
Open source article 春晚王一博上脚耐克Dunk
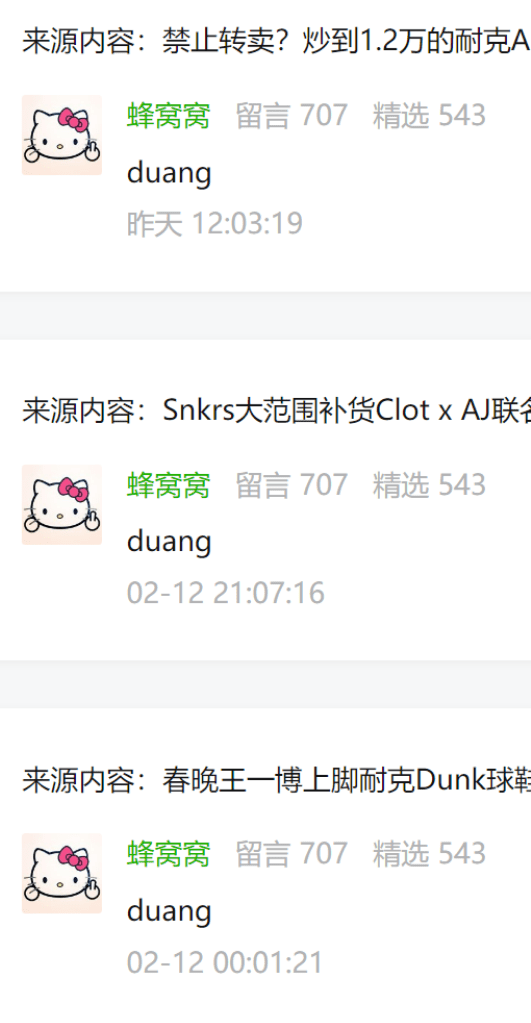[276, 780]
